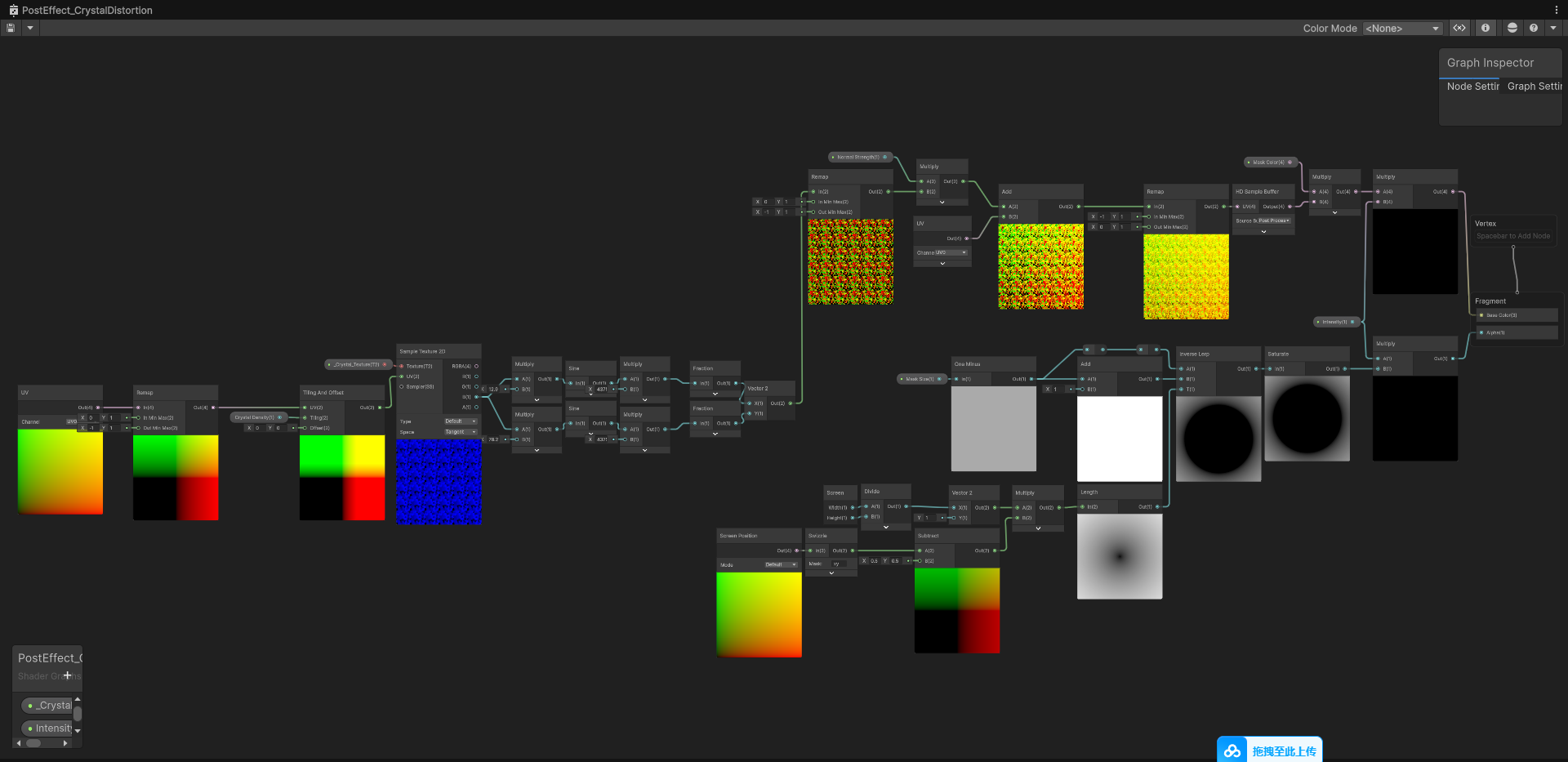
Task: Open the Color Mode dropdown
Action: click(x=1401, y=29)
